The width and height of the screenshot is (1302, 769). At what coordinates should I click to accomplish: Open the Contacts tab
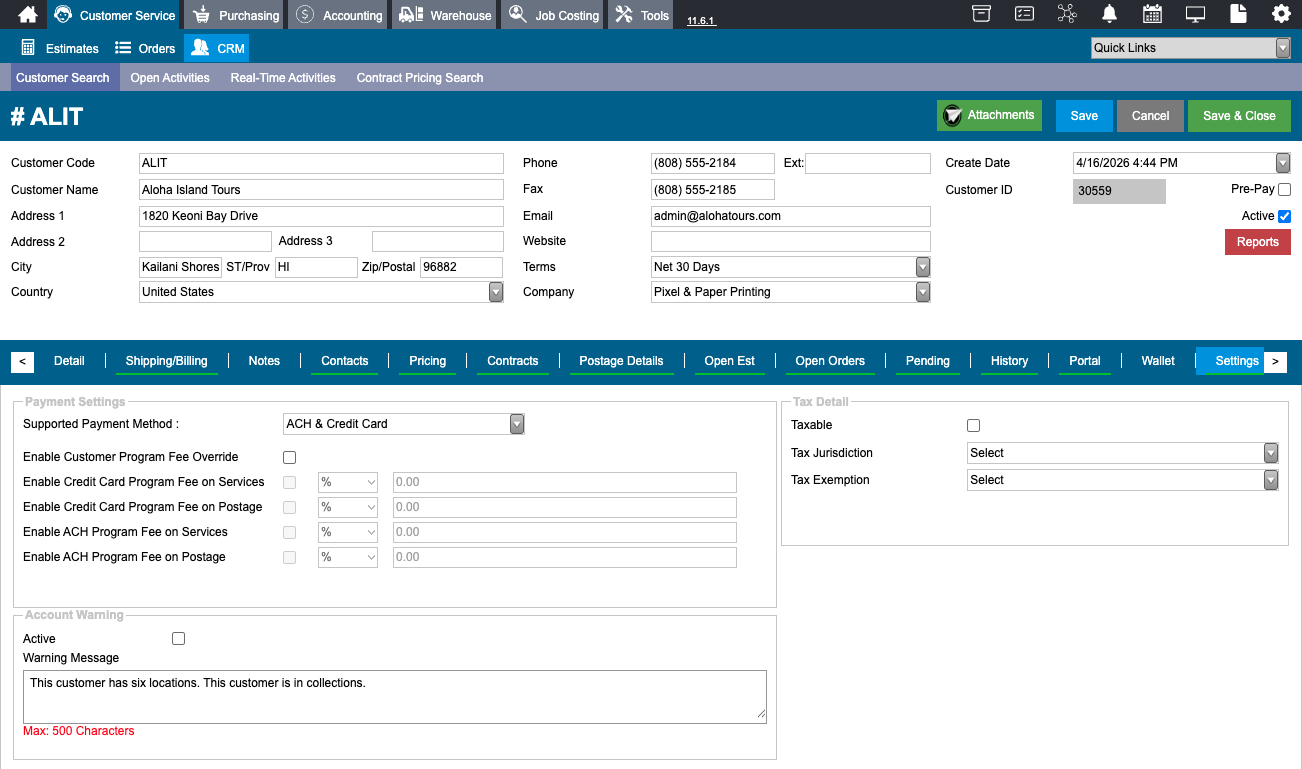tap(345, 361)
